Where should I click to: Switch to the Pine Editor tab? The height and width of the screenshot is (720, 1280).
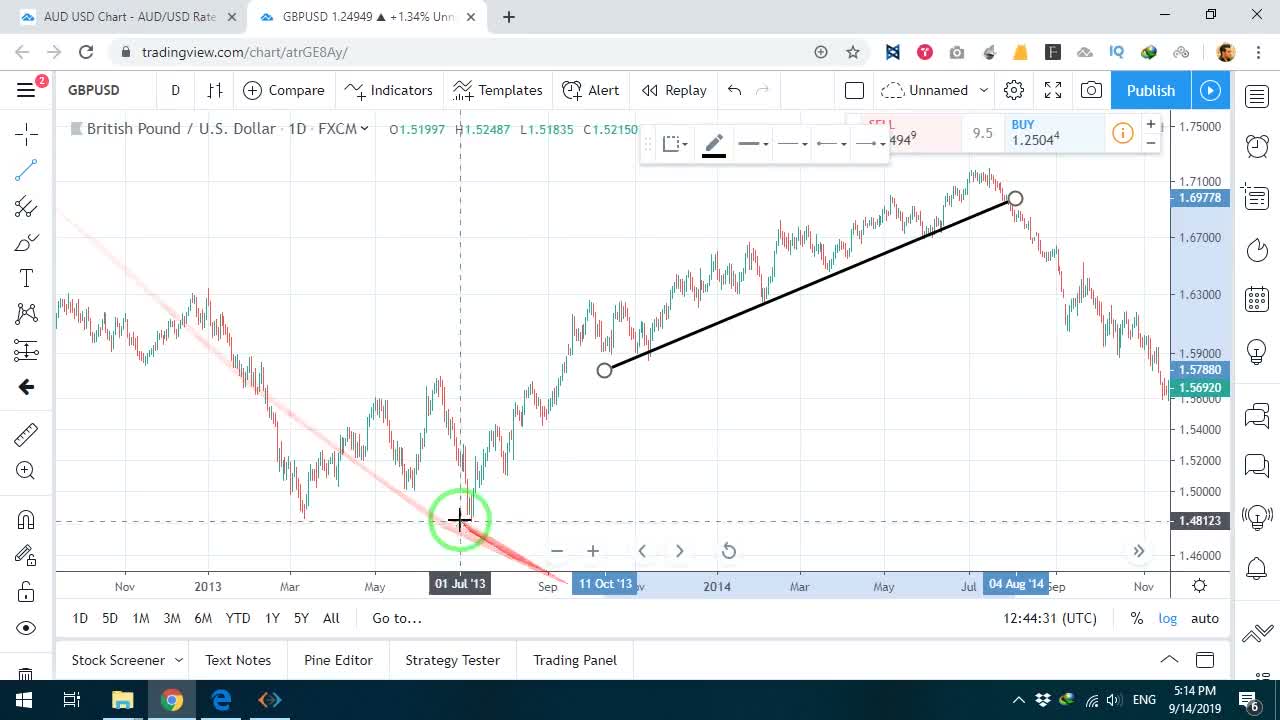click(338, 660)
